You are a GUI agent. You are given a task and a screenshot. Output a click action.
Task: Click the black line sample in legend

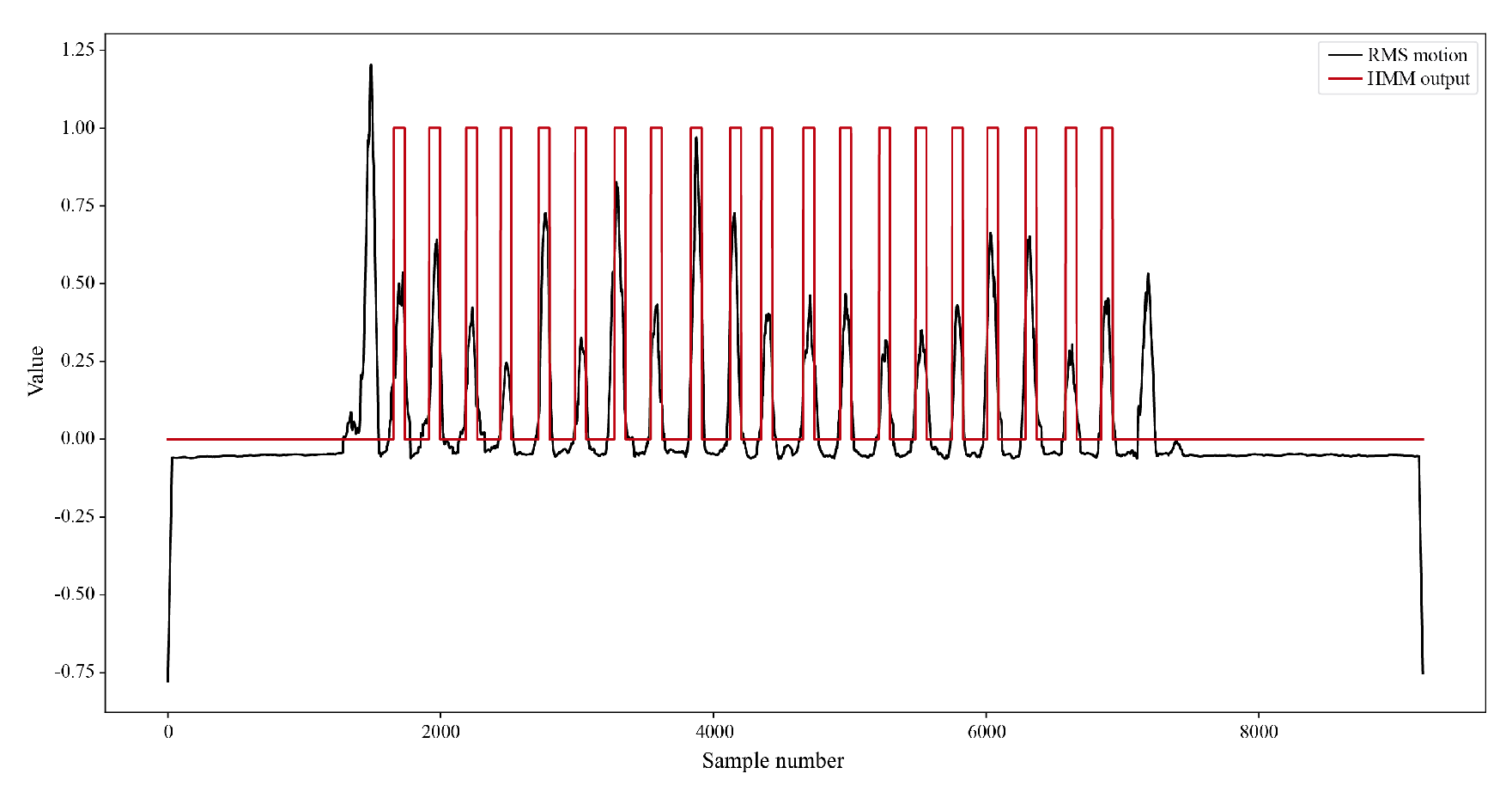click(x=1344, y=55)
